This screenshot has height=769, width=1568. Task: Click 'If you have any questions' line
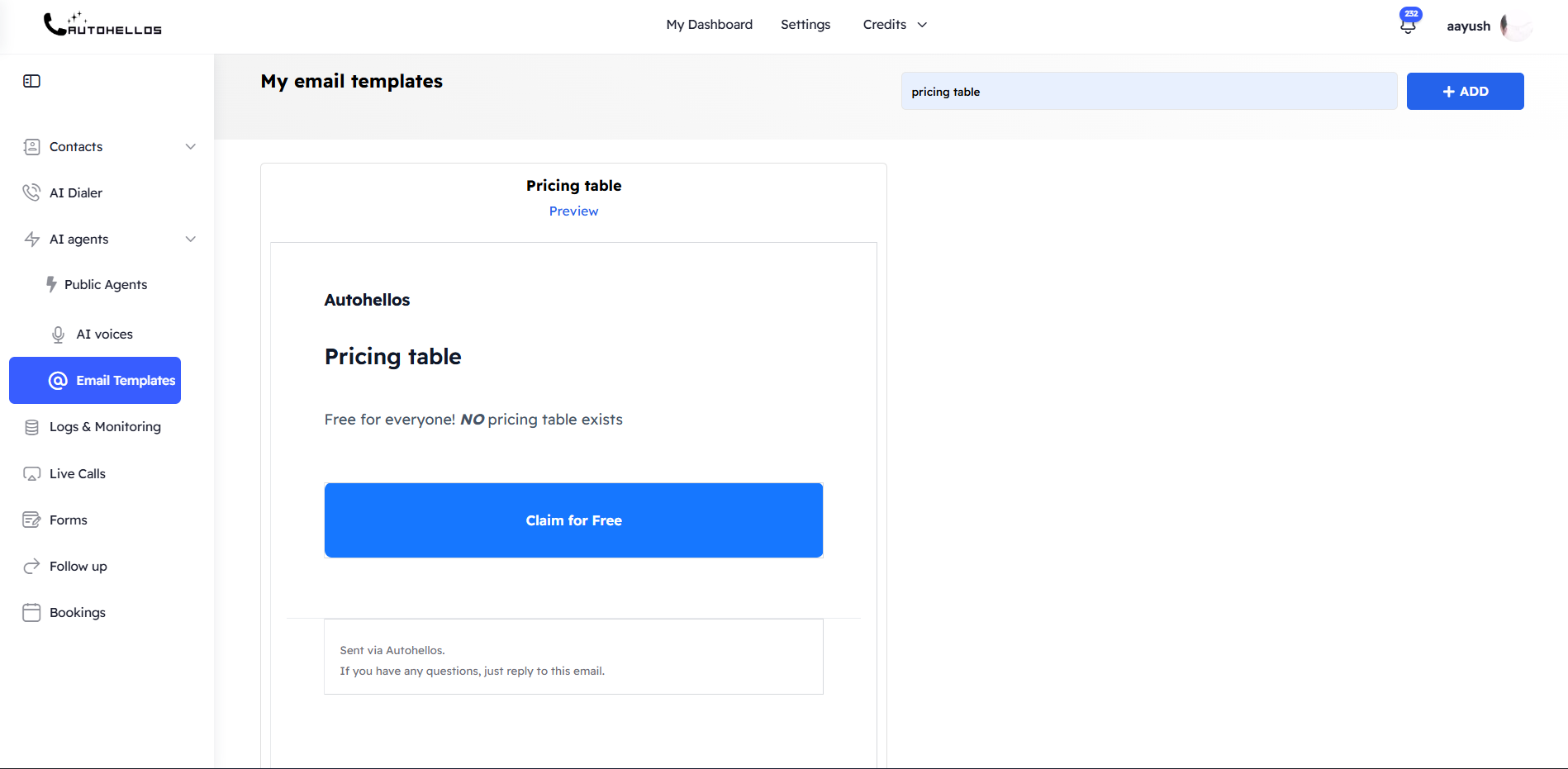(x=472, y=672)
